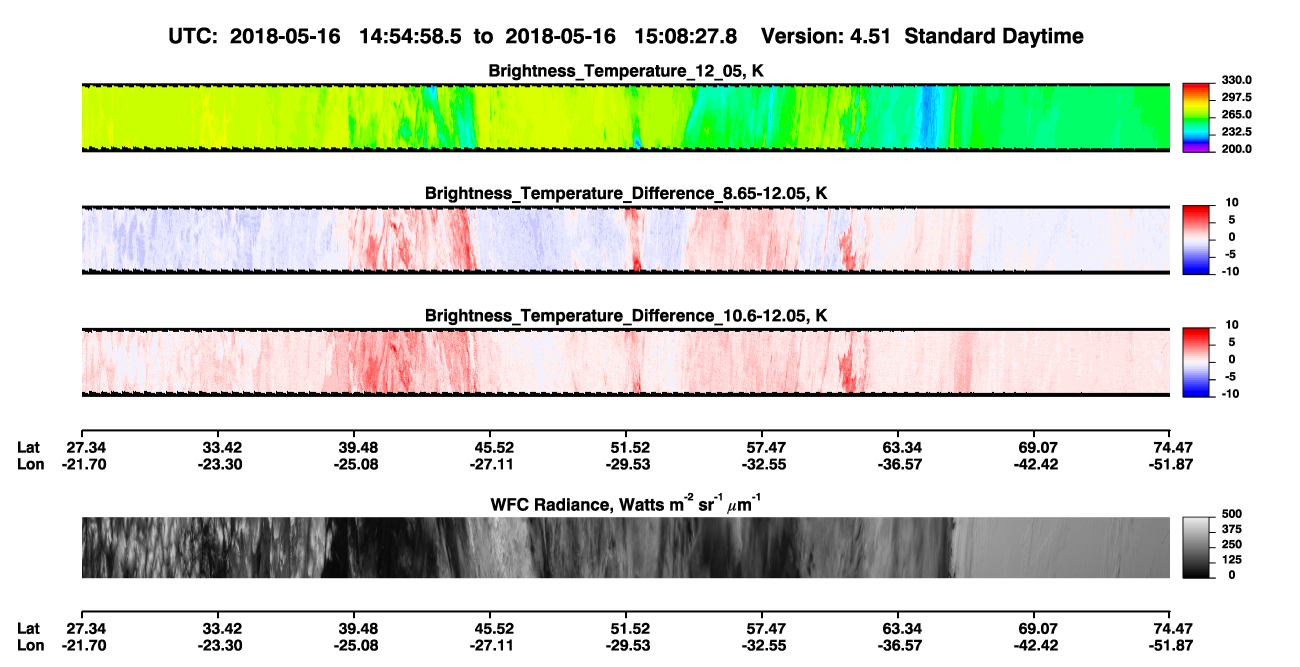
Task: Click the 10.6-12.05 temperature difference image strip
Action: click(x=626, y=363)
